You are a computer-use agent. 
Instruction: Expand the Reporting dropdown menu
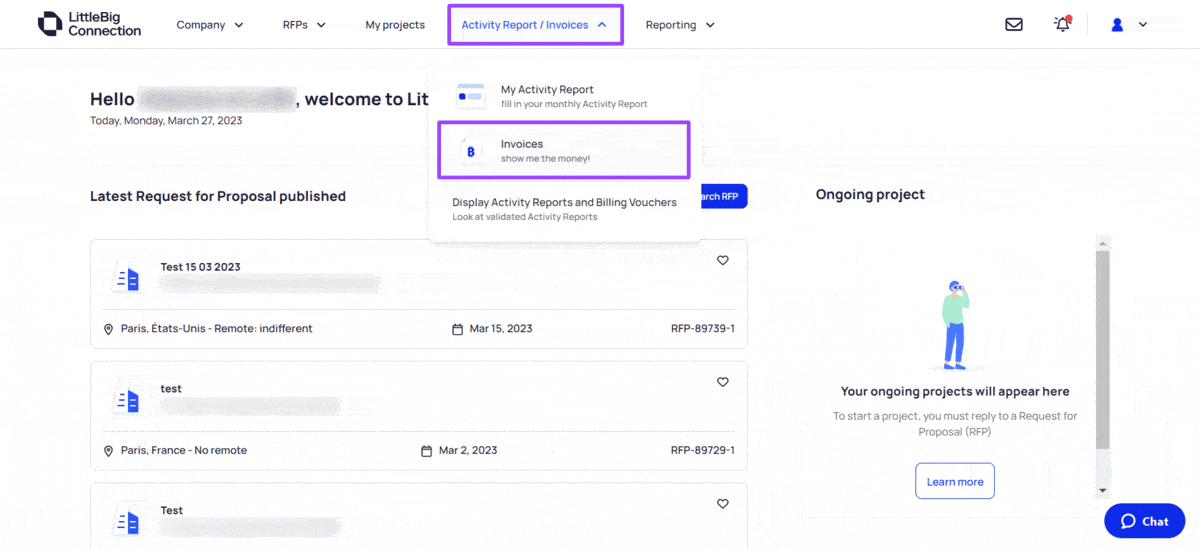[x=680, y=25]
